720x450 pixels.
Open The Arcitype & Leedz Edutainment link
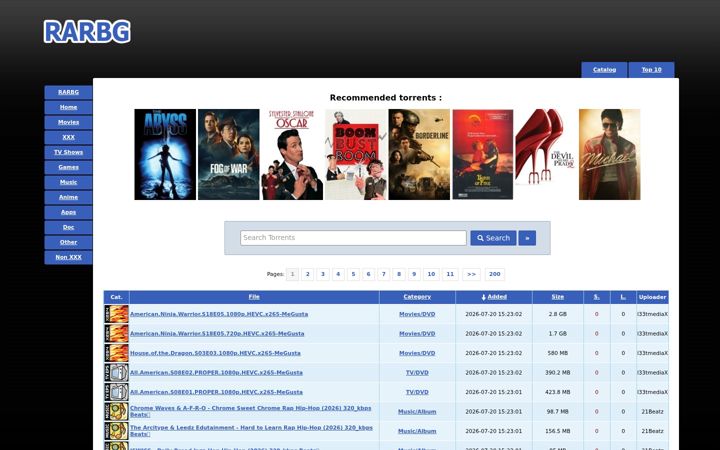coord(251,431)
